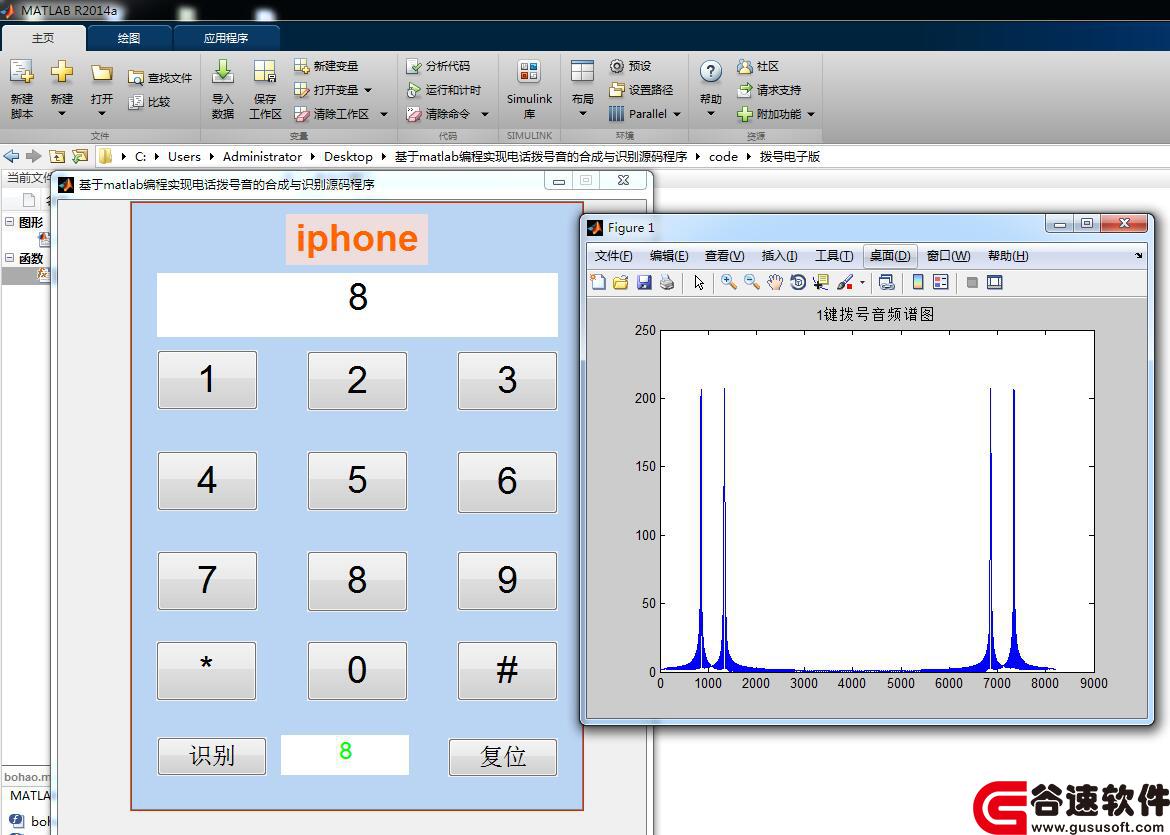The image size is (1170, 835).
Task: Click Up One Level folder icon
Action: 57,156
